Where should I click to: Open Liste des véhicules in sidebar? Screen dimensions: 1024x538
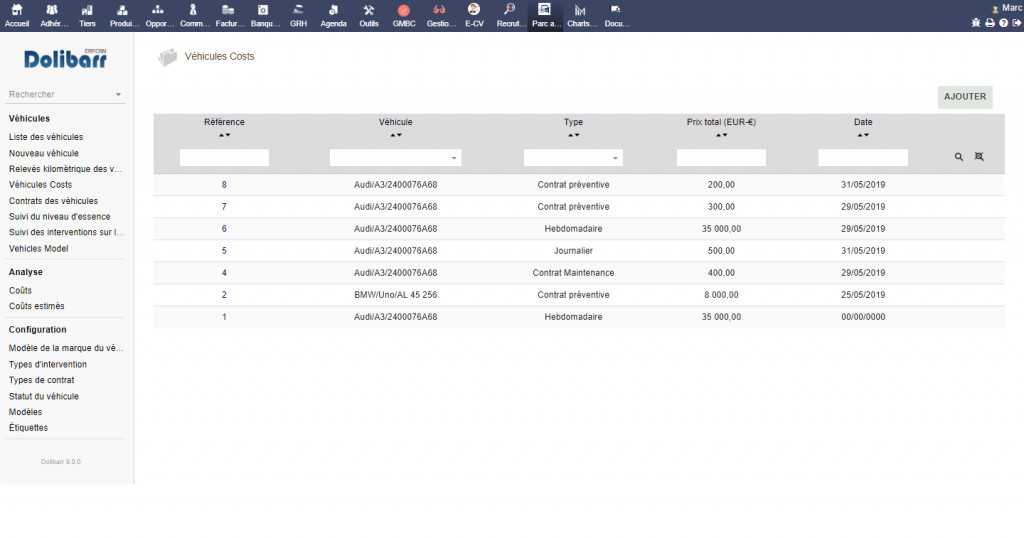(x=46, y=137)
